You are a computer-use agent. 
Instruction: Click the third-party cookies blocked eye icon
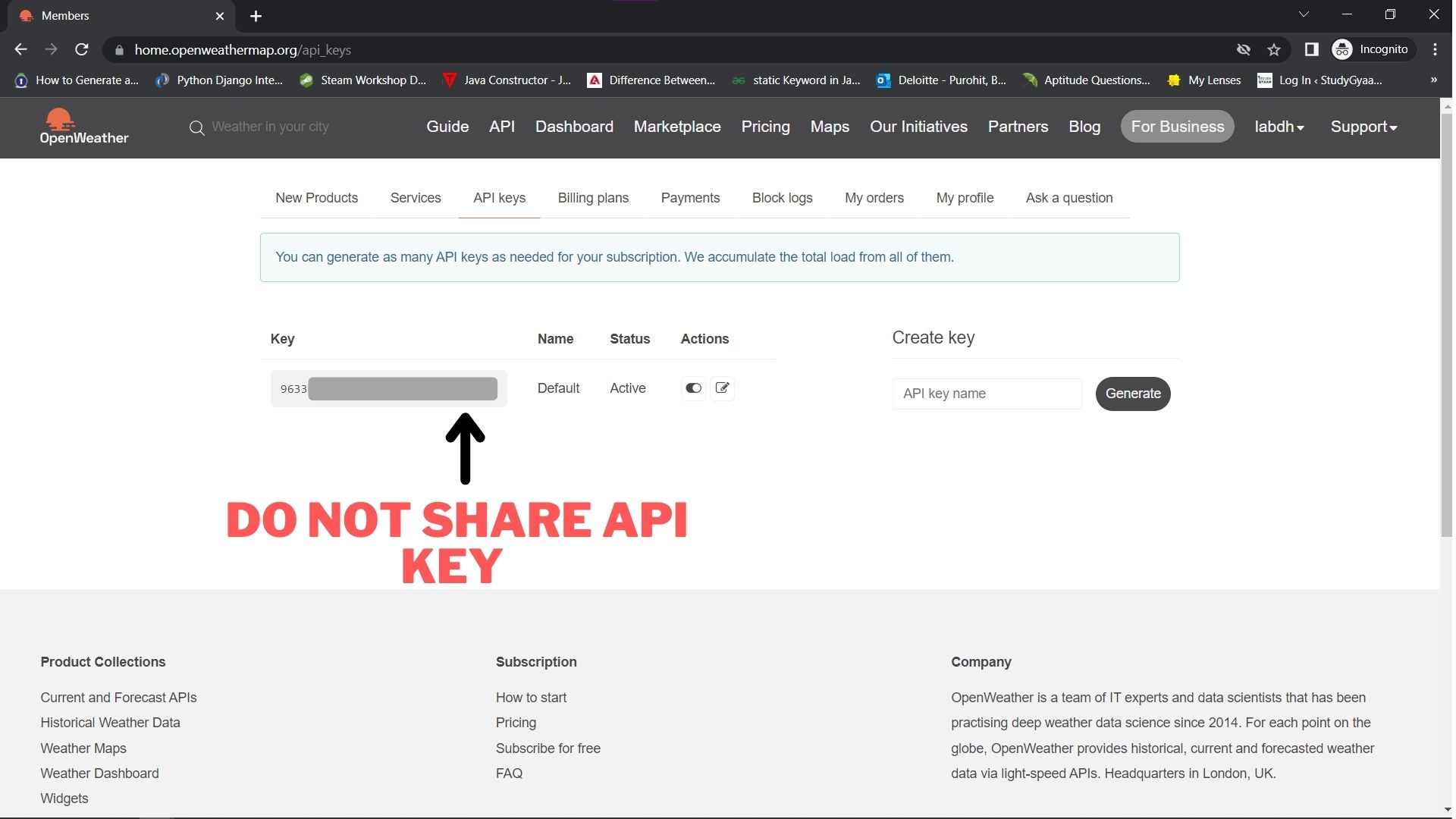coord(1244,49)
